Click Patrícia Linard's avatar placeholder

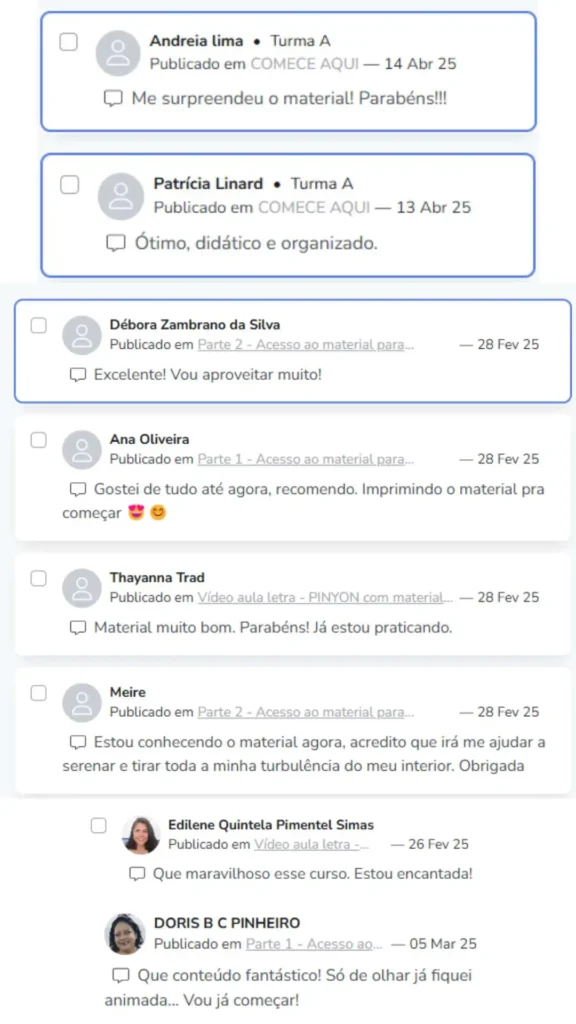[121, 196]
